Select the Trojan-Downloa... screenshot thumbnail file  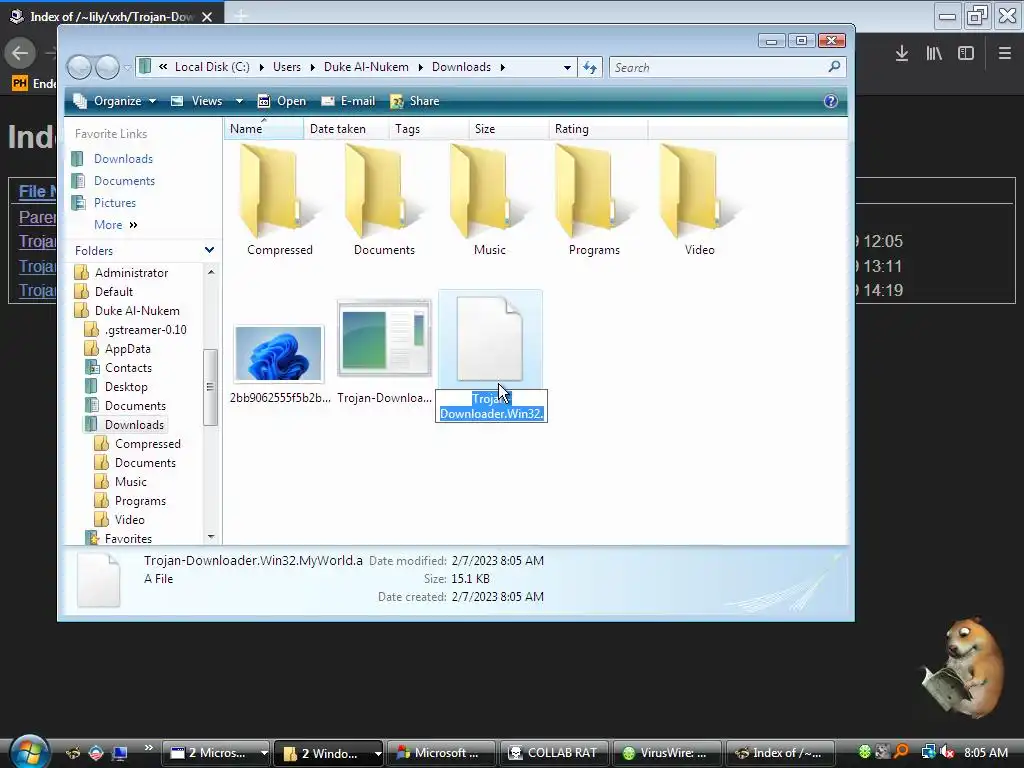384,338
